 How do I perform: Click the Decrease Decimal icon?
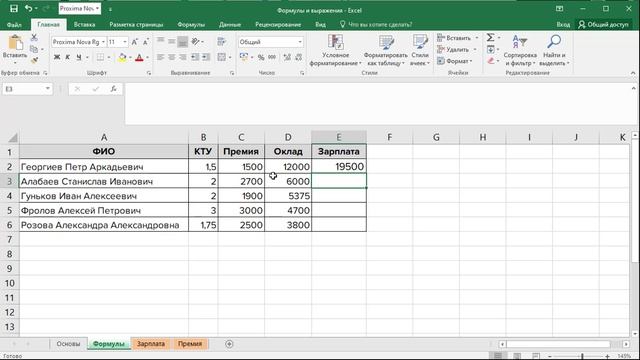pos(299,58)
